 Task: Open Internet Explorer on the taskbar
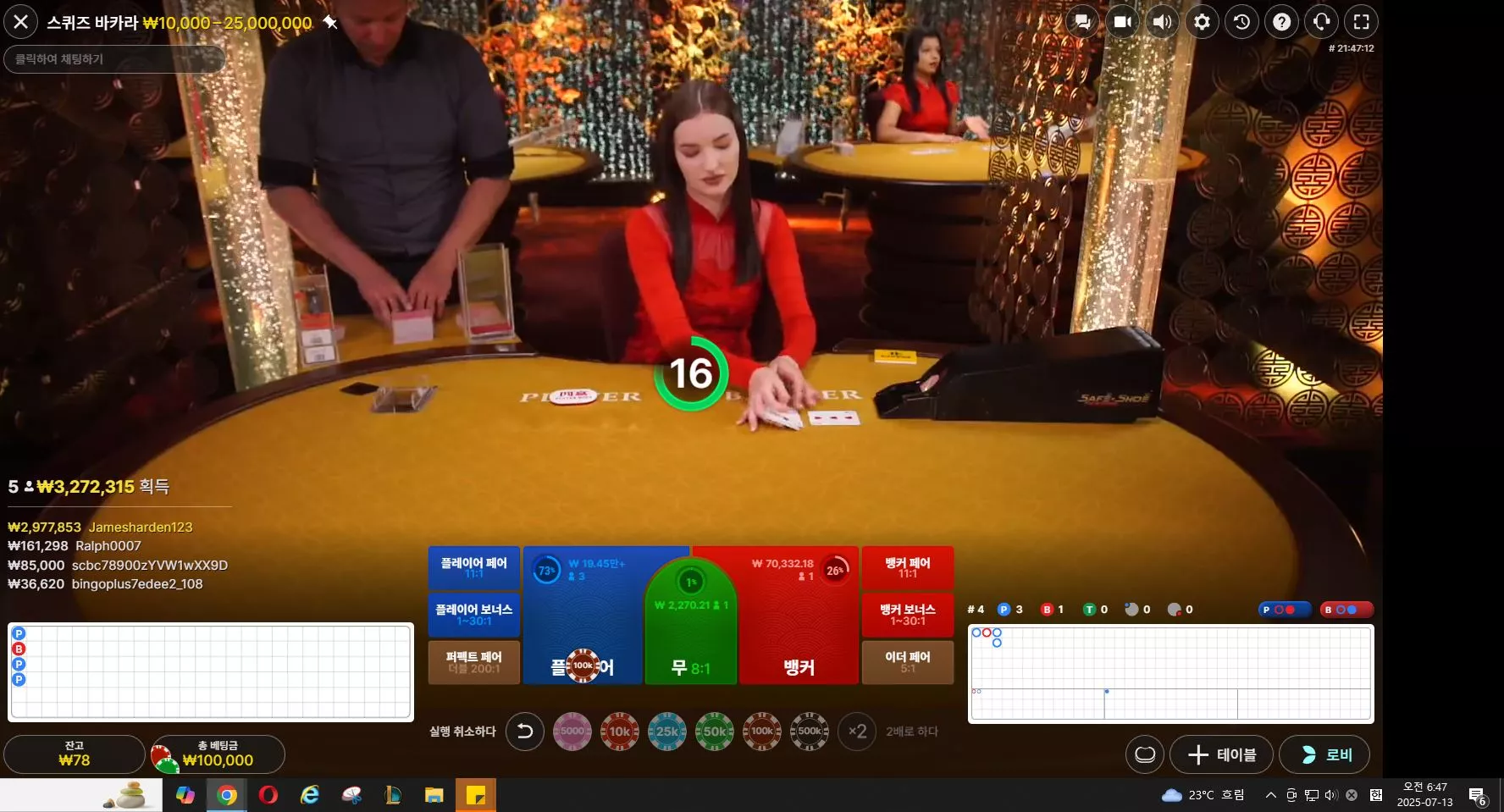pyautogui.click(x=310, y=795)
